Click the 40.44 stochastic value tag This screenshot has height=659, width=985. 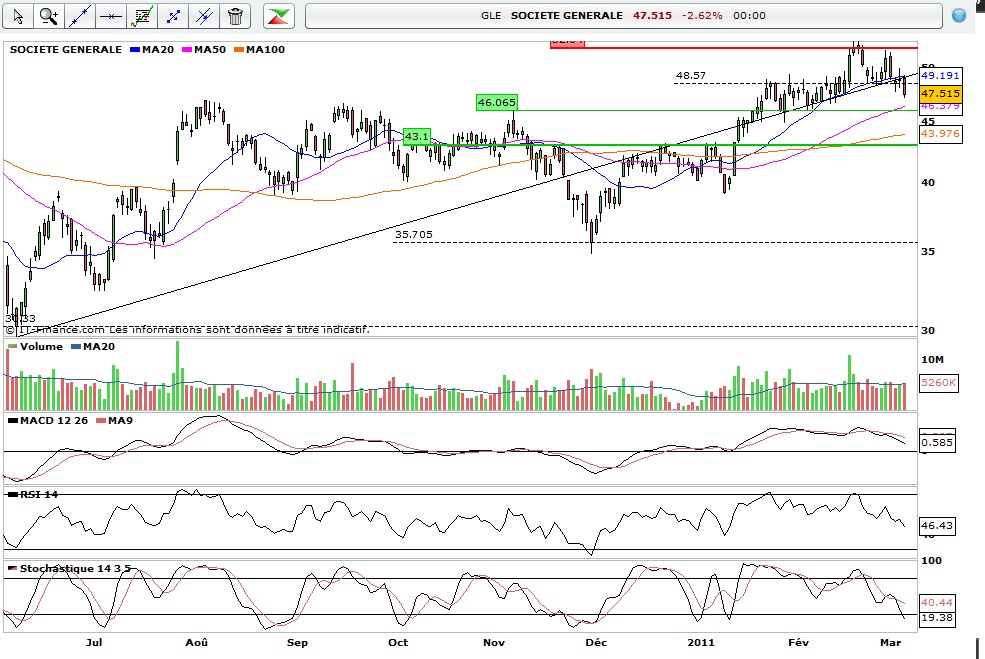[937, 602]
